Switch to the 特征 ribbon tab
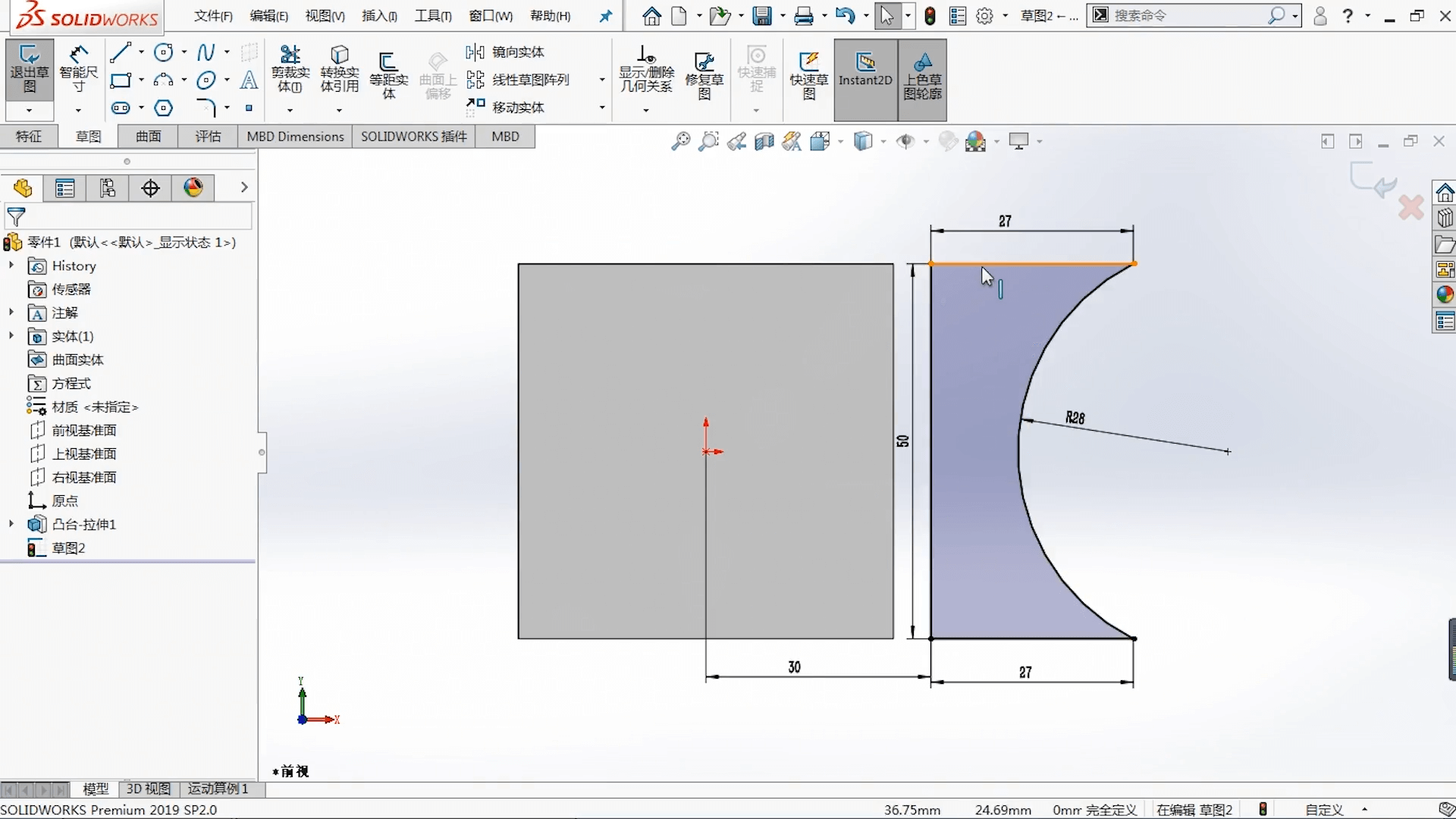The height and width of the screenshot is (819, 1456). pos(29,136)
